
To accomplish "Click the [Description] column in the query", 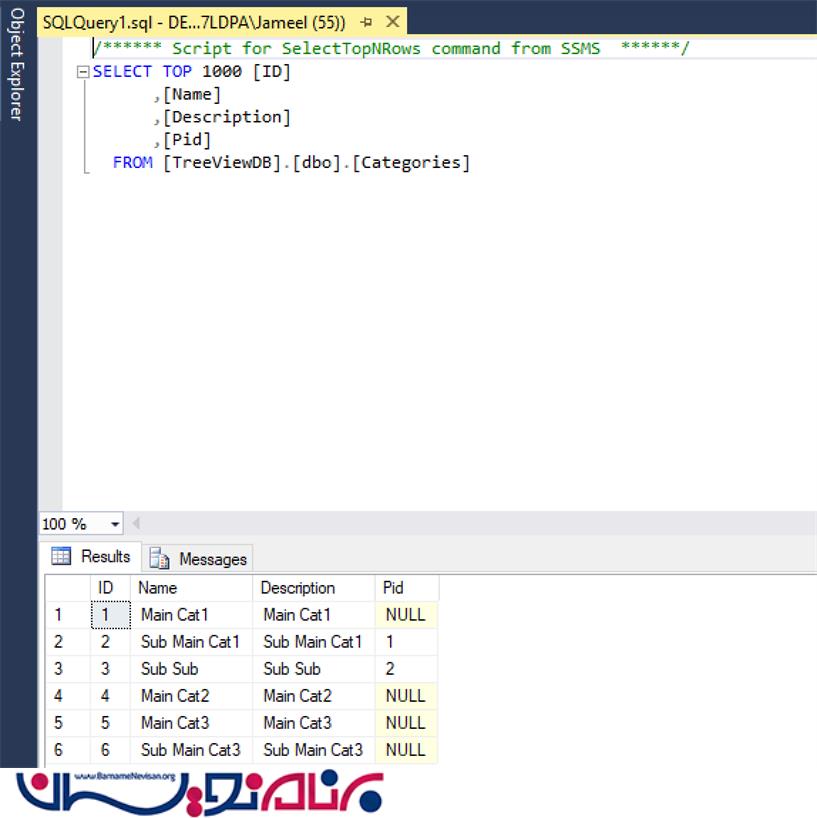I will coord(226,117).
